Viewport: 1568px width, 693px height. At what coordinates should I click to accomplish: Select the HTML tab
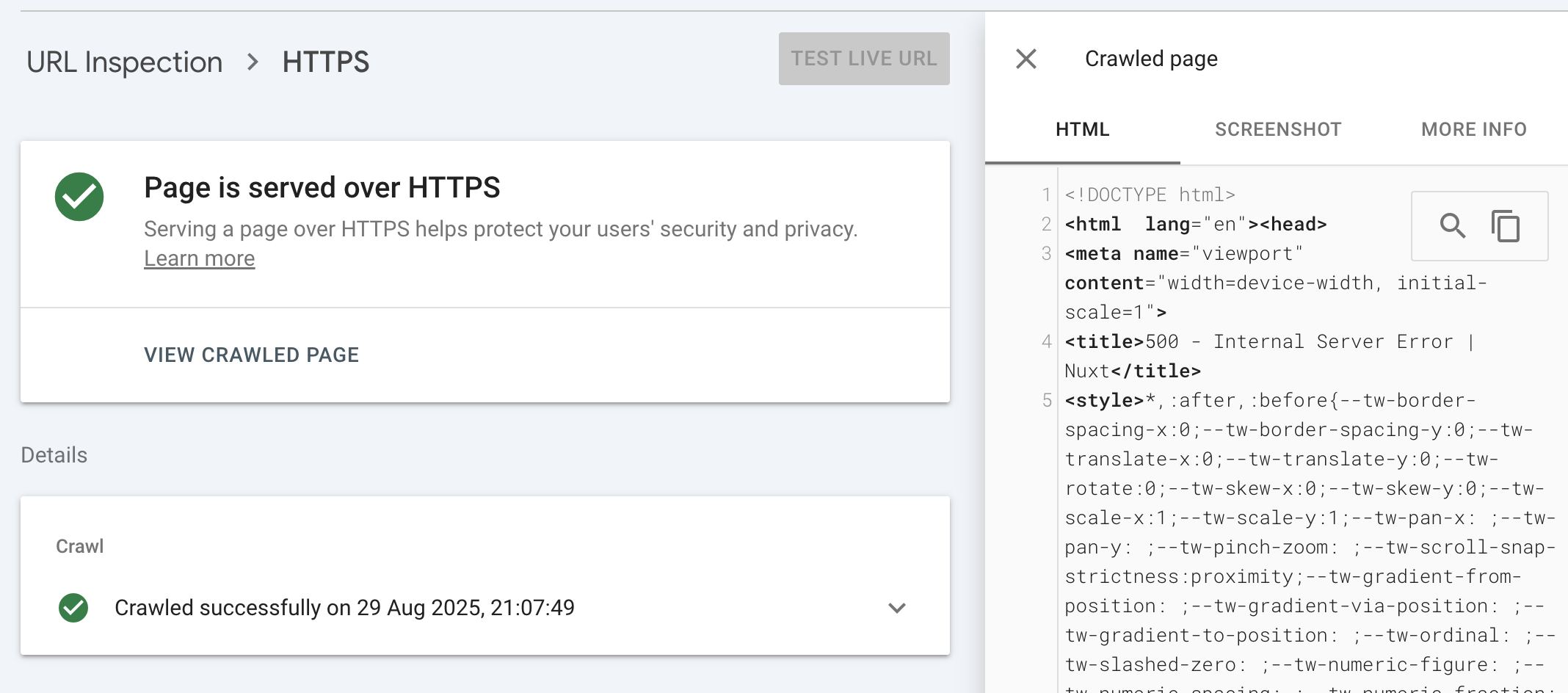pos(1082,130)
